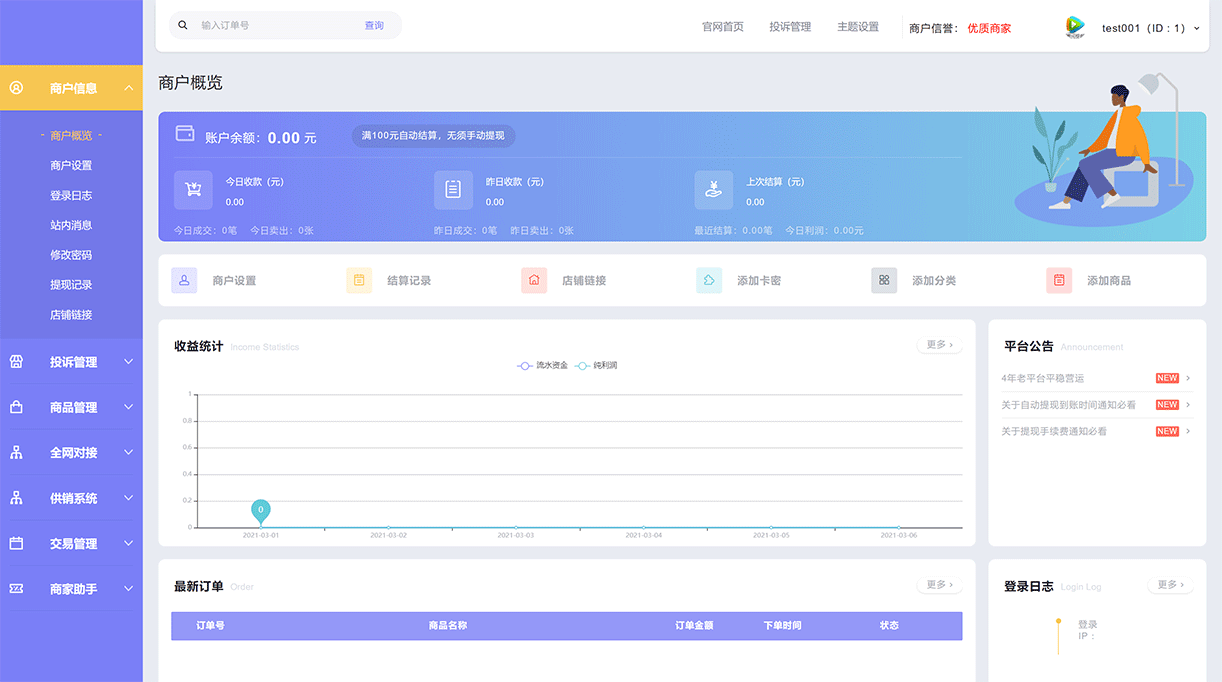The width and height of the screenshot is (1222, 682).
Task: Switch to 主题设置 in the top bar
Action: pyautogui.click(x=857, y=28)
